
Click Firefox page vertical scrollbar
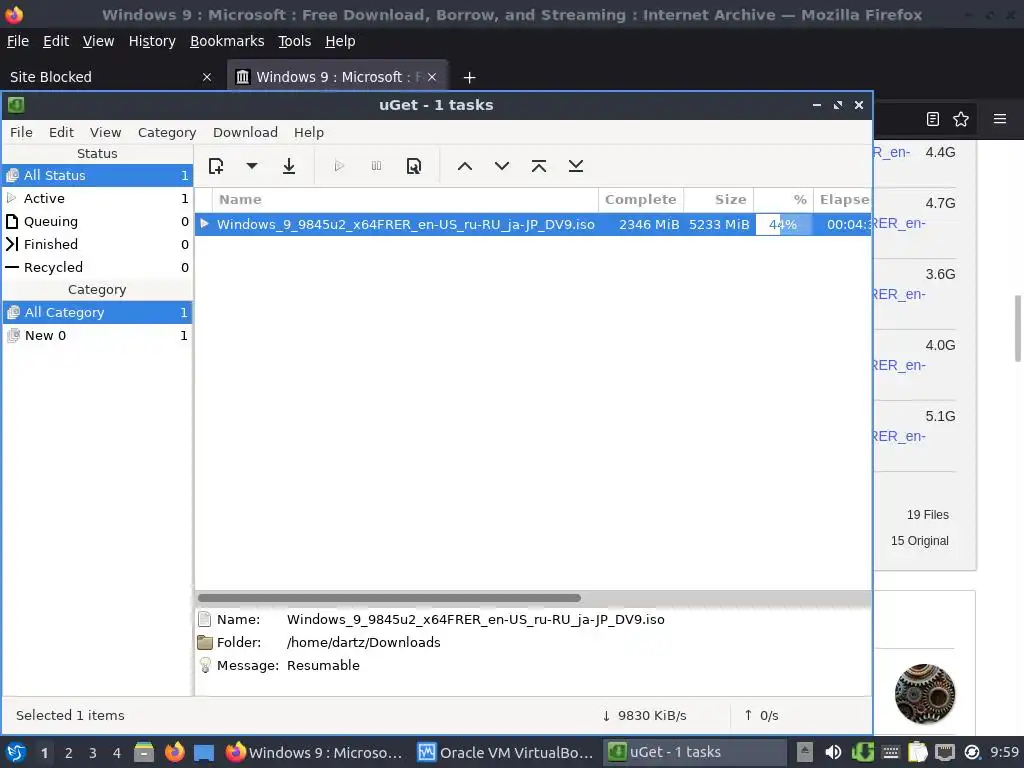click(1017, 328)
